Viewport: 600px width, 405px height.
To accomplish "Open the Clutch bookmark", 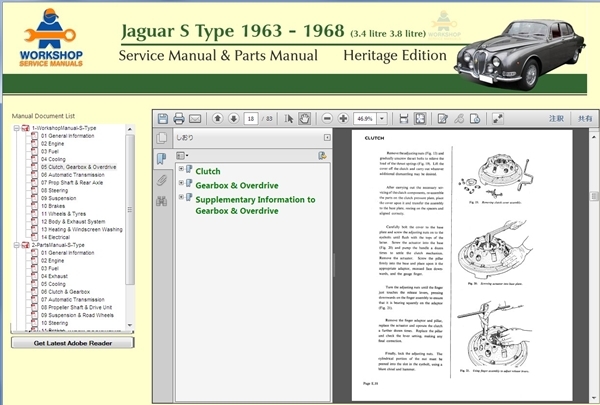I will click(208, 171).
